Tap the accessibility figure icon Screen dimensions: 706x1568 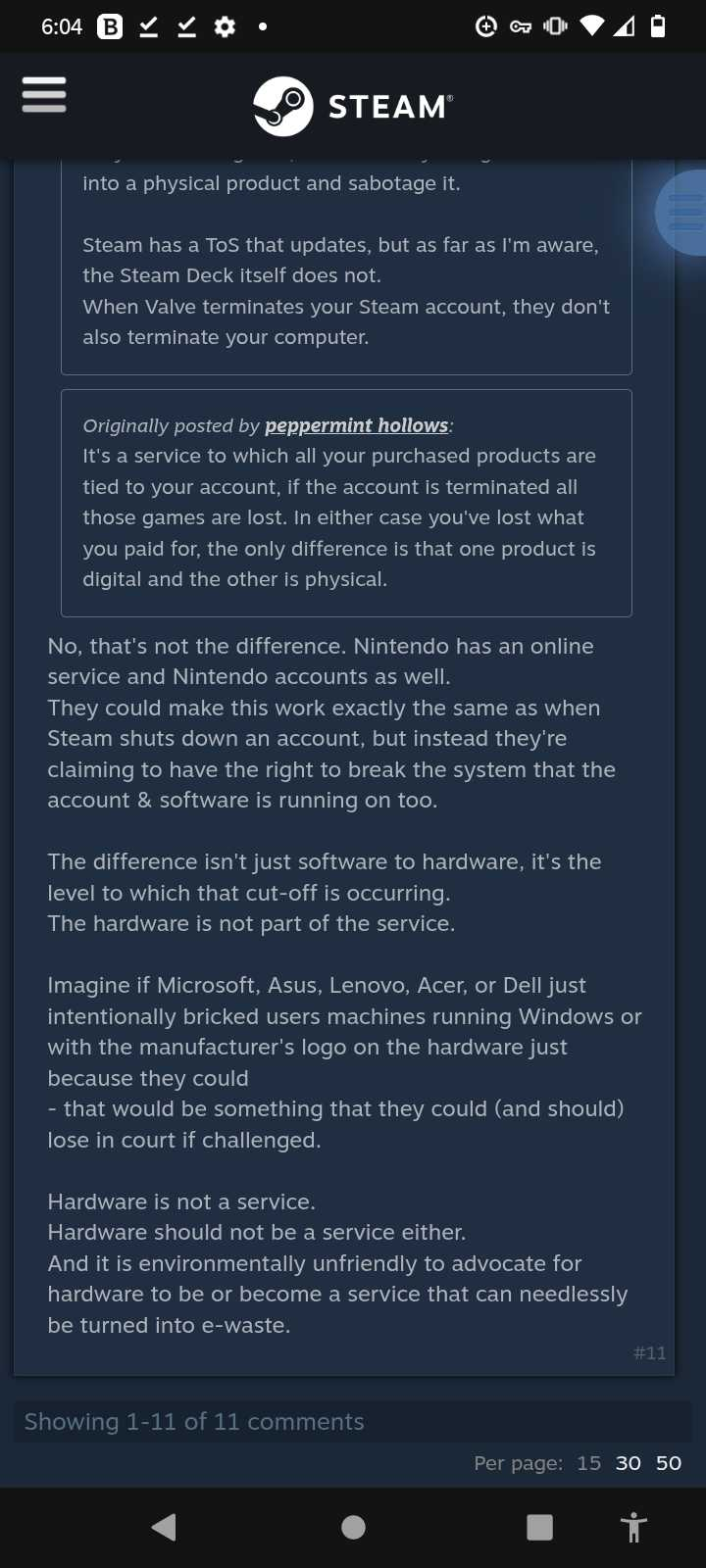coord(634,1527)
